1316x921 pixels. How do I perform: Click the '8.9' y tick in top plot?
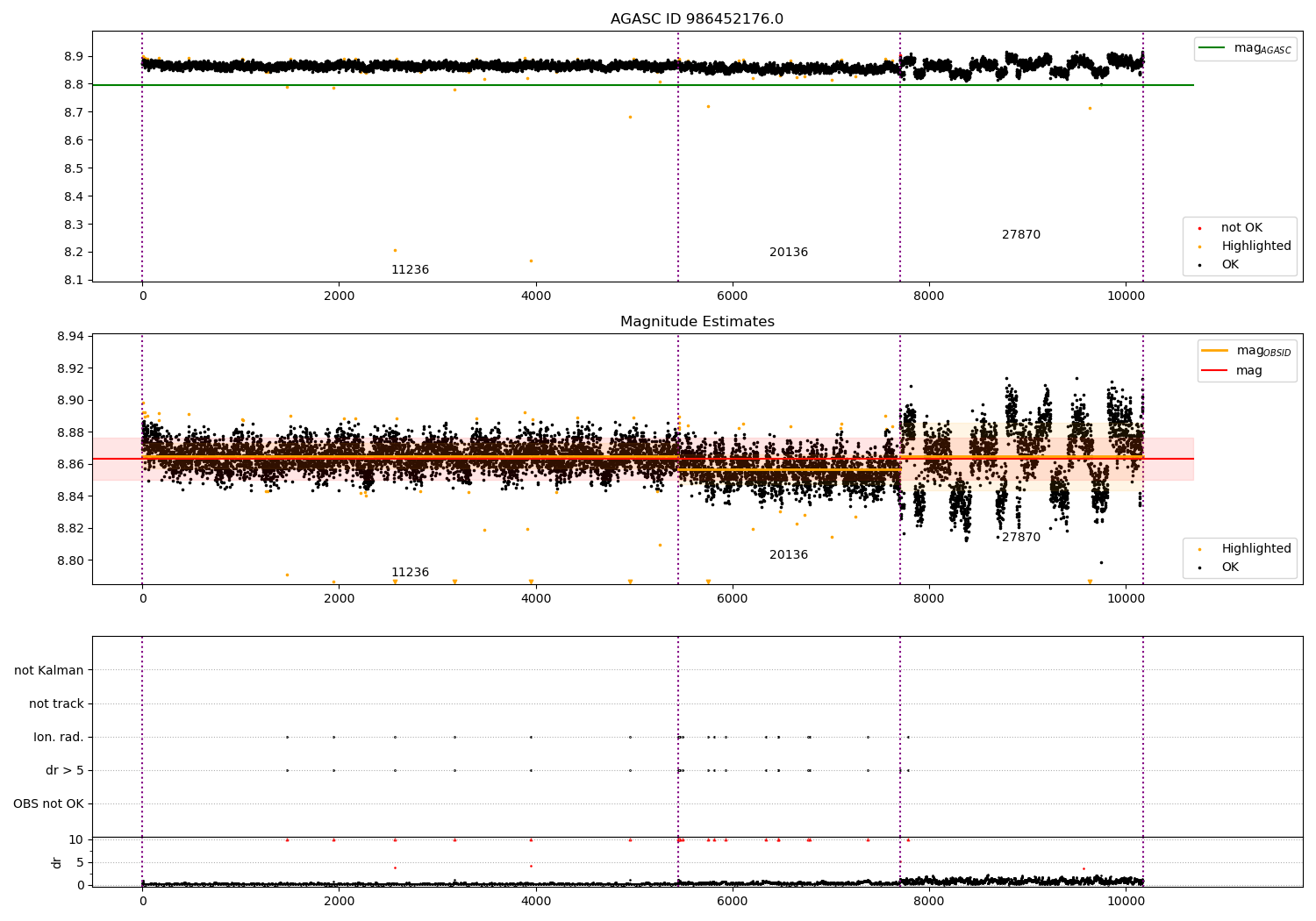75,56
